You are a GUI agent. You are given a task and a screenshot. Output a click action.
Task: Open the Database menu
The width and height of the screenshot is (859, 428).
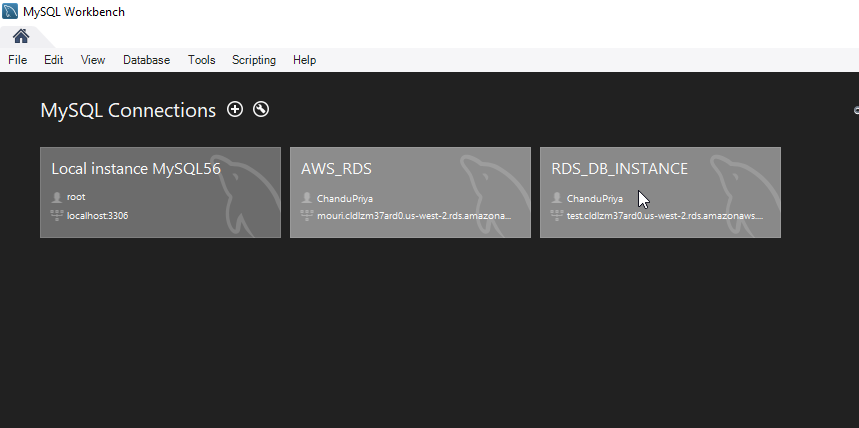coord(147,60)
